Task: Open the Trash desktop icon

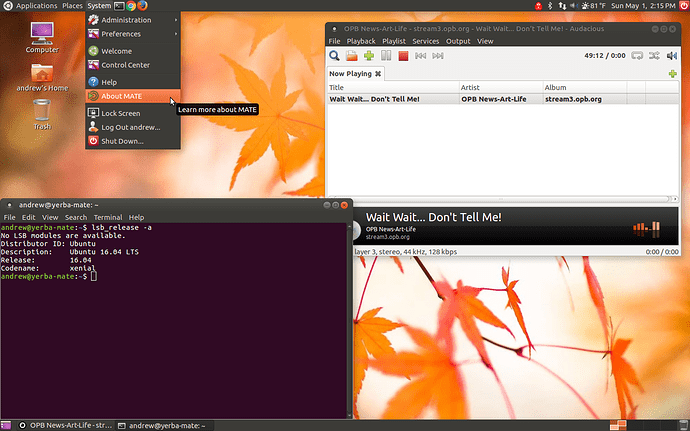Action: (x=42, y=114)
